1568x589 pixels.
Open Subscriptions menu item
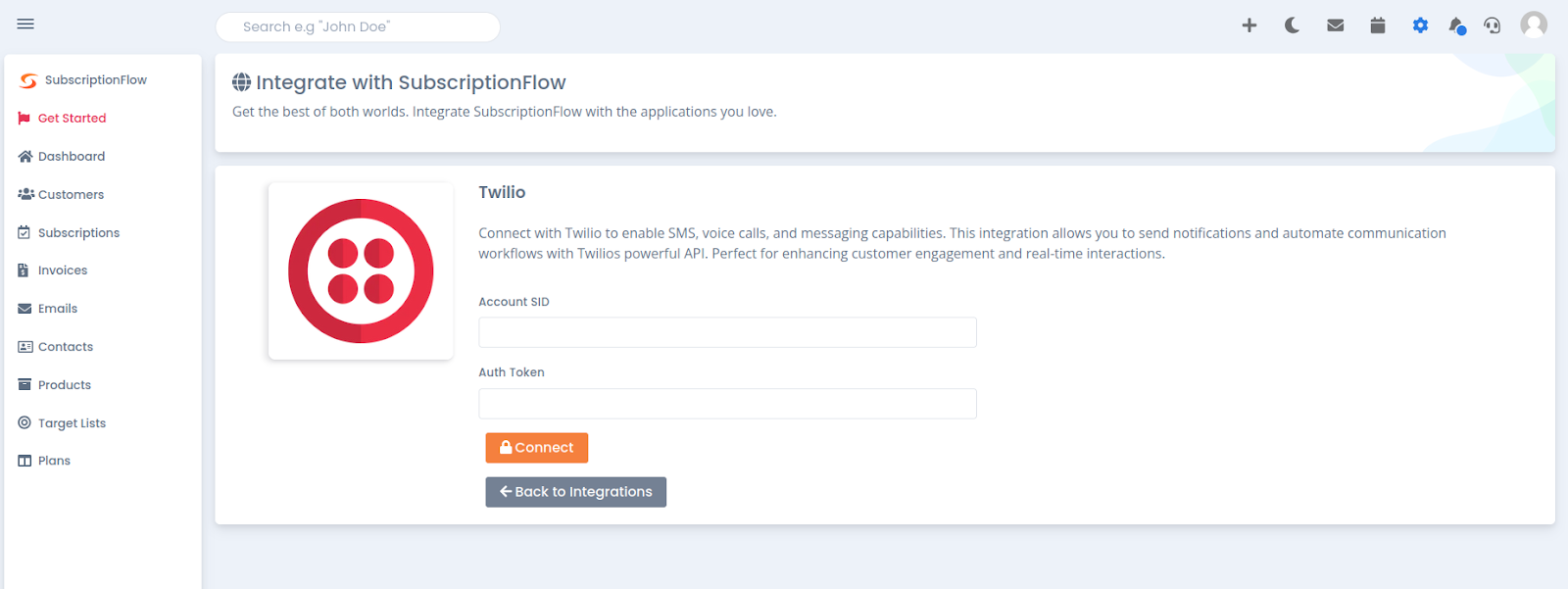click(69, 233)
